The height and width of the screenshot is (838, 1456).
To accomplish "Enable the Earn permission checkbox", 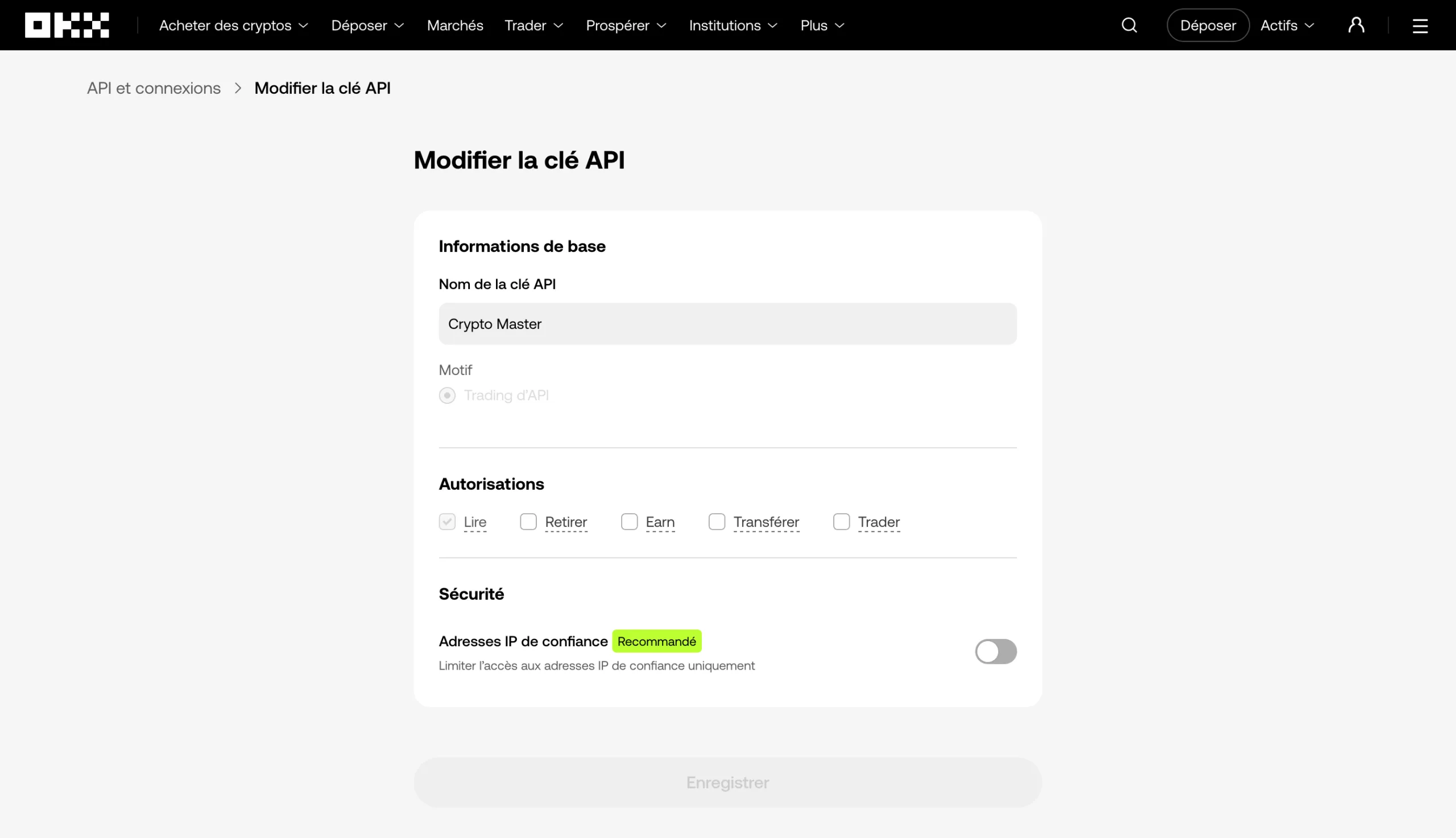I will pos(630,522).
